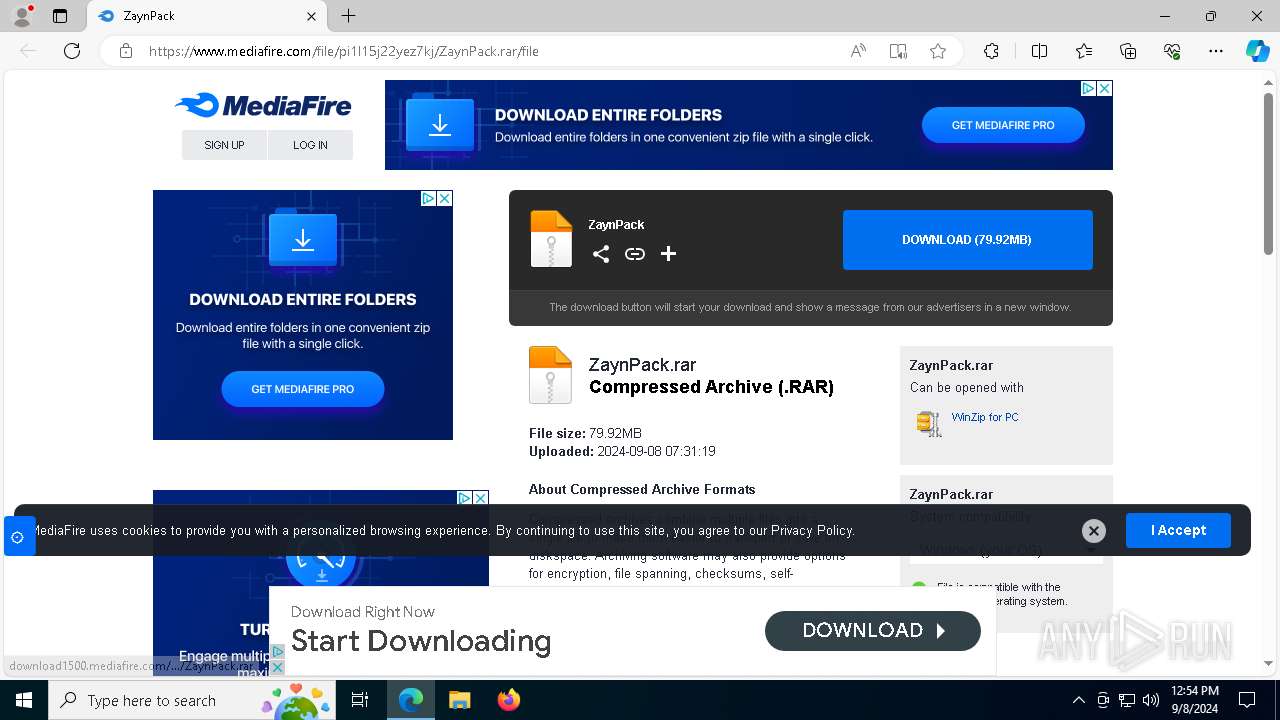Open a new tab with plus button
Screen dimensions: 1280x720
(x=348, y=16)
